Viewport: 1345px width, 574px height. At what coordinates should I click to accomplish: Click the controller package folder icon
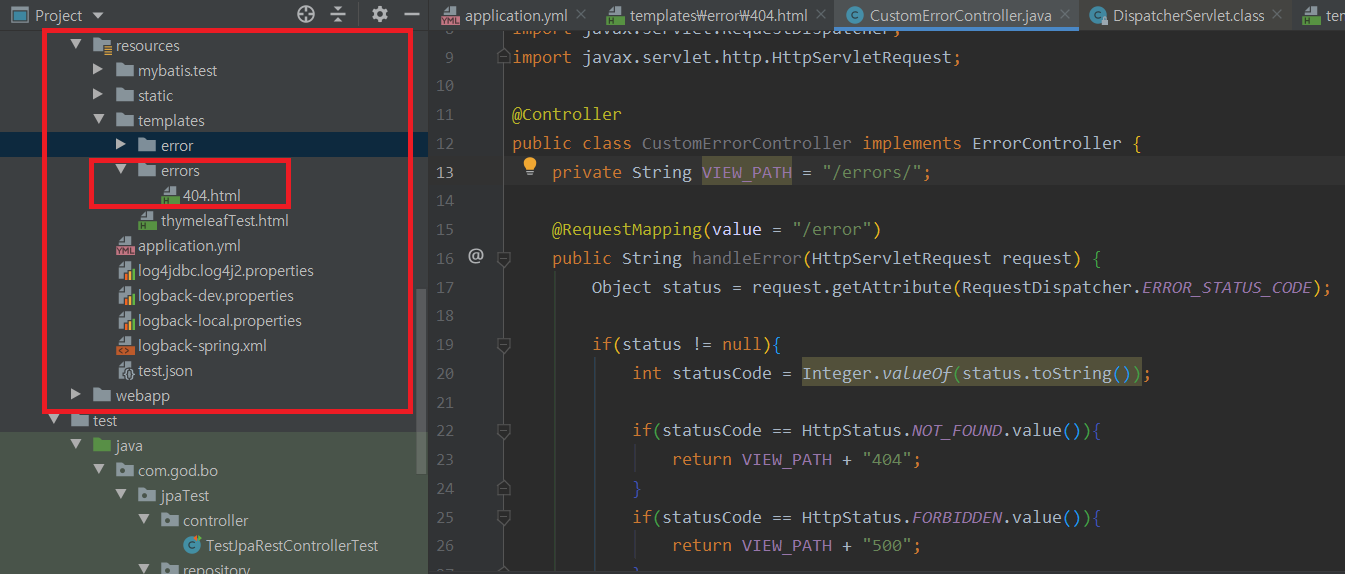(170, 520)
